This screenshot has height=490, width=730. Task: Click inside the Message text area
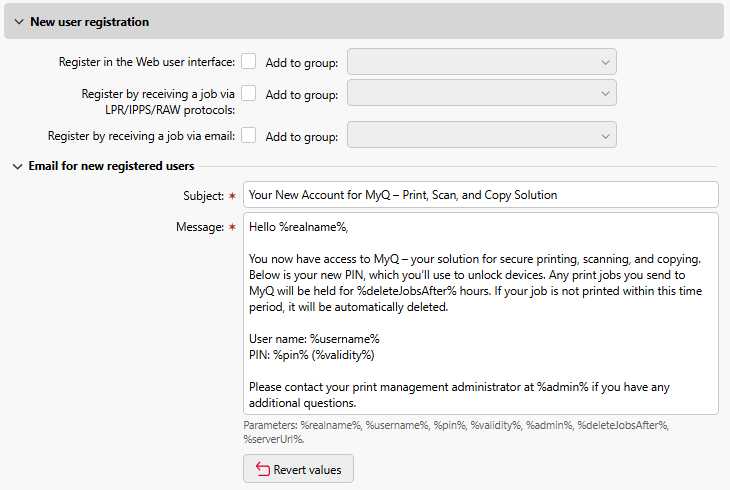click(480, 313)
